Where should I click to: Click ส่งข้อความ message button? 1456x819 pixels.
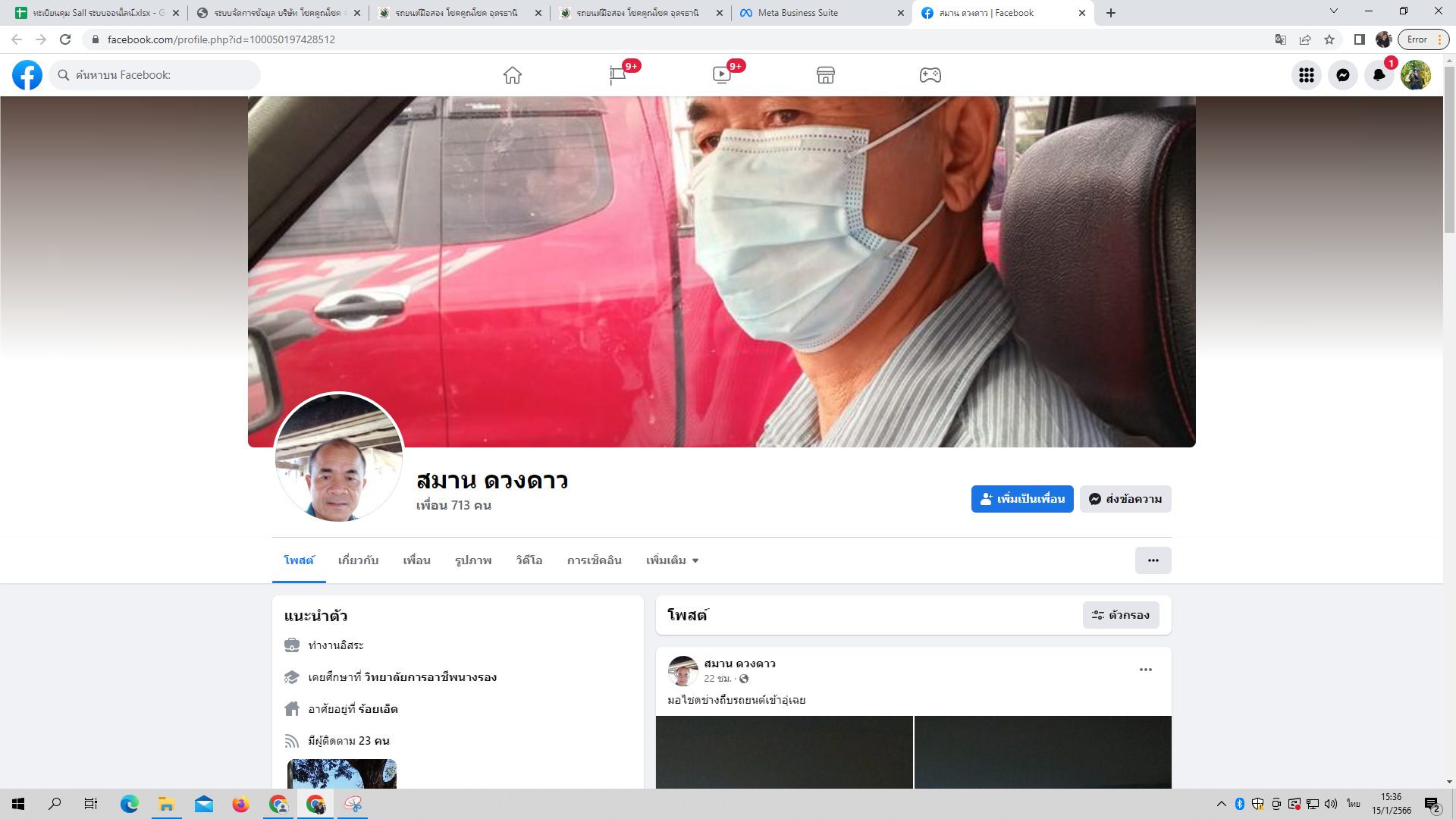pos(1125,499)
